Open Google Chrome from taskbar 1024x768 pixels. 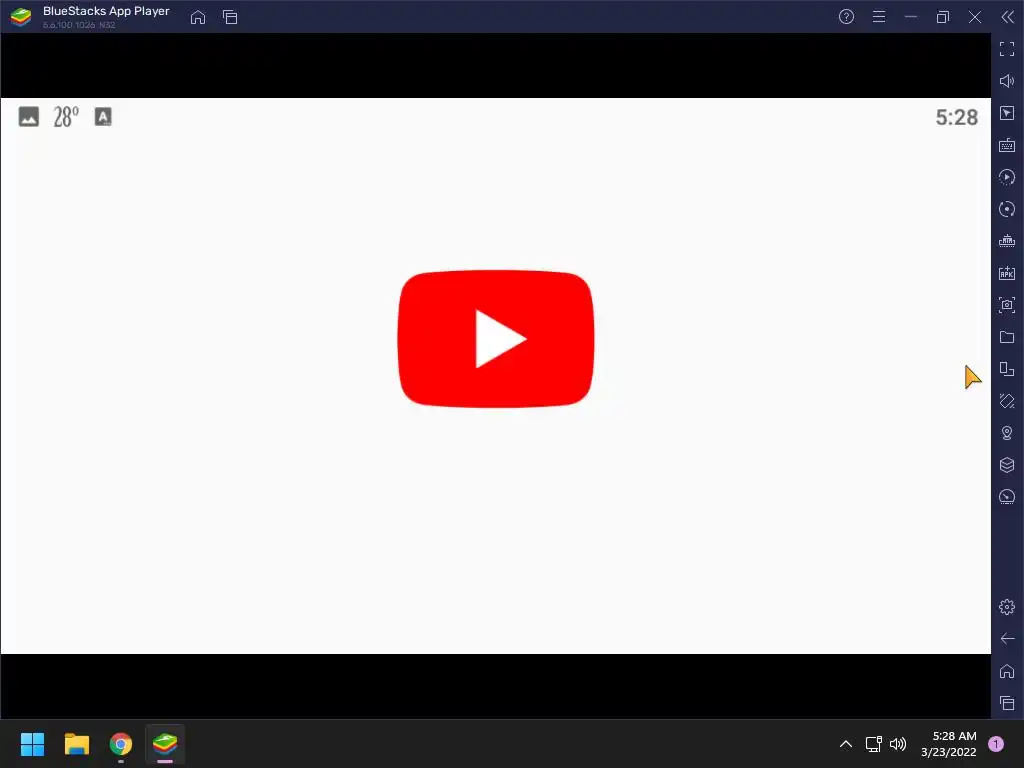(x=121, y=744)
